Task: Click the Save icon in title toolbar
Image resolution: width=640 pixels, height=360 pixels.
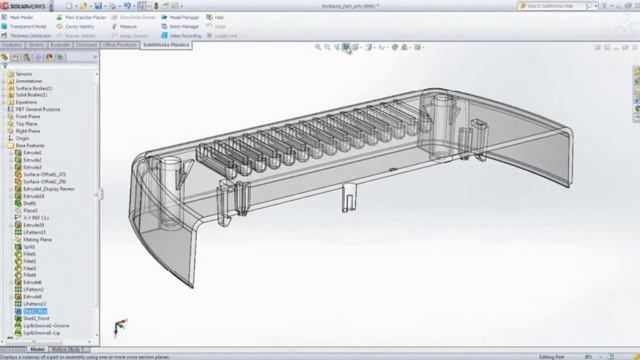Action: coord(98,6)
